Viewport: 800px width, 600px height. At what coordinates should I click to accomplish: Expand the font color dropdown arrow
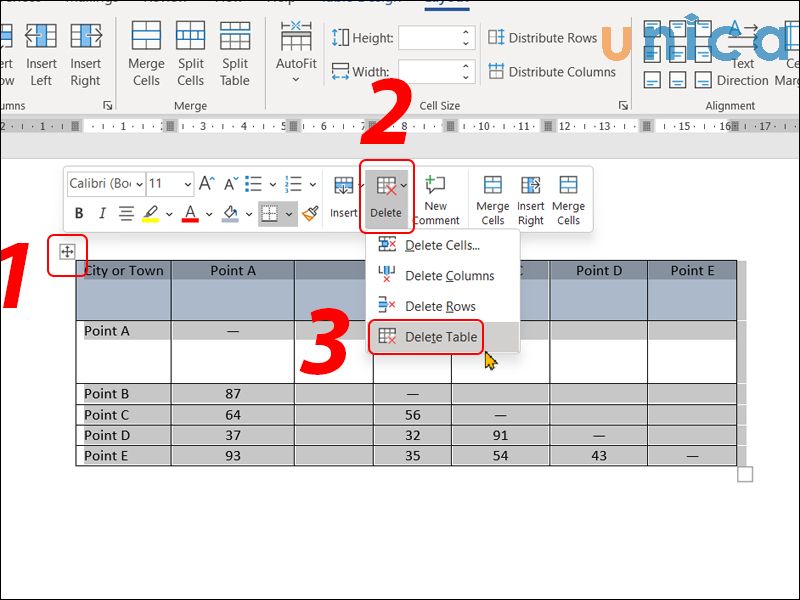[x=209, y=214]
